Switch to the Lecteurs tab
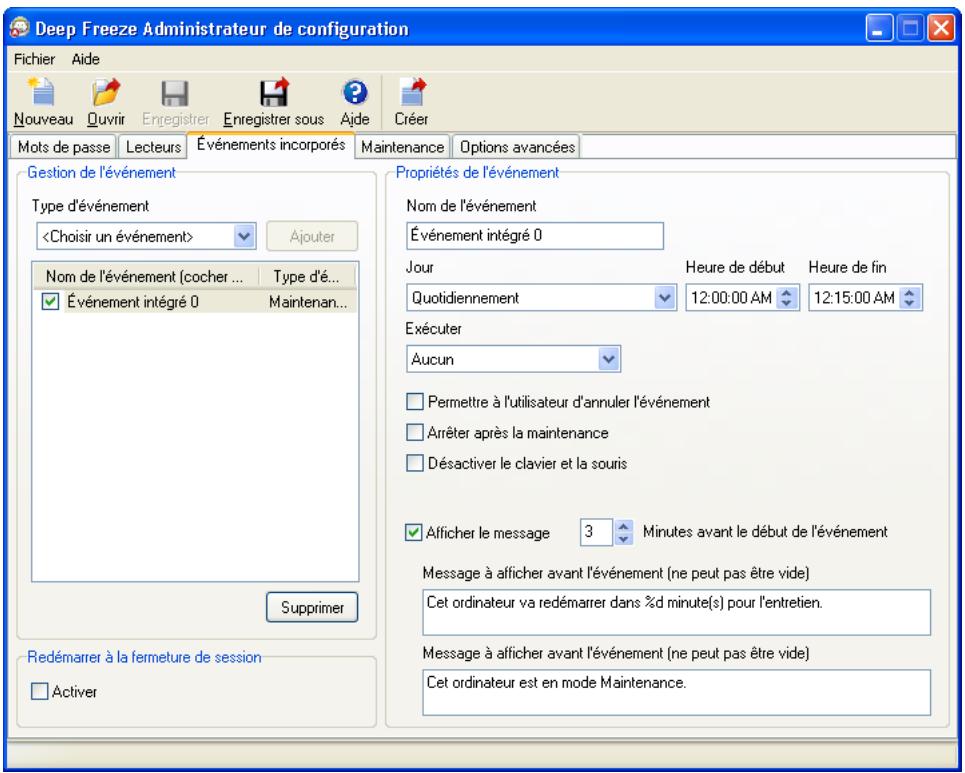Screen dimensions: 965x773 click(x=153, y=147)
